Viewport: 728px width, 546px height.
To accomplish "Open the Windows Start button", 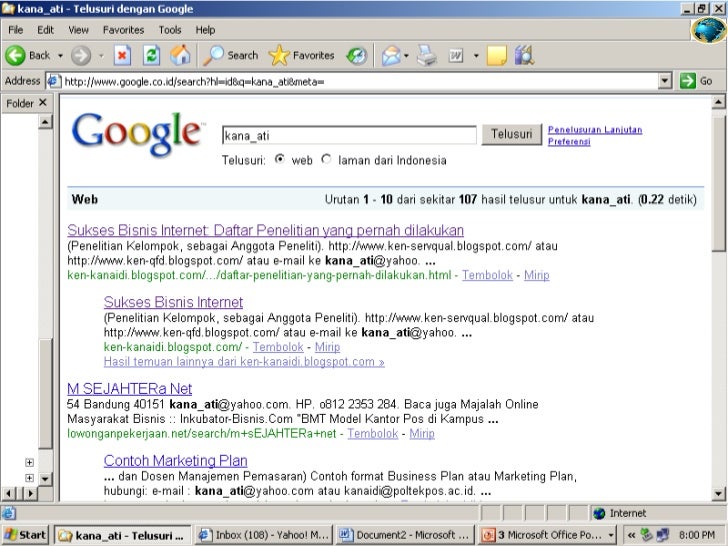I will pyautogui.click(x=25, y=535).
